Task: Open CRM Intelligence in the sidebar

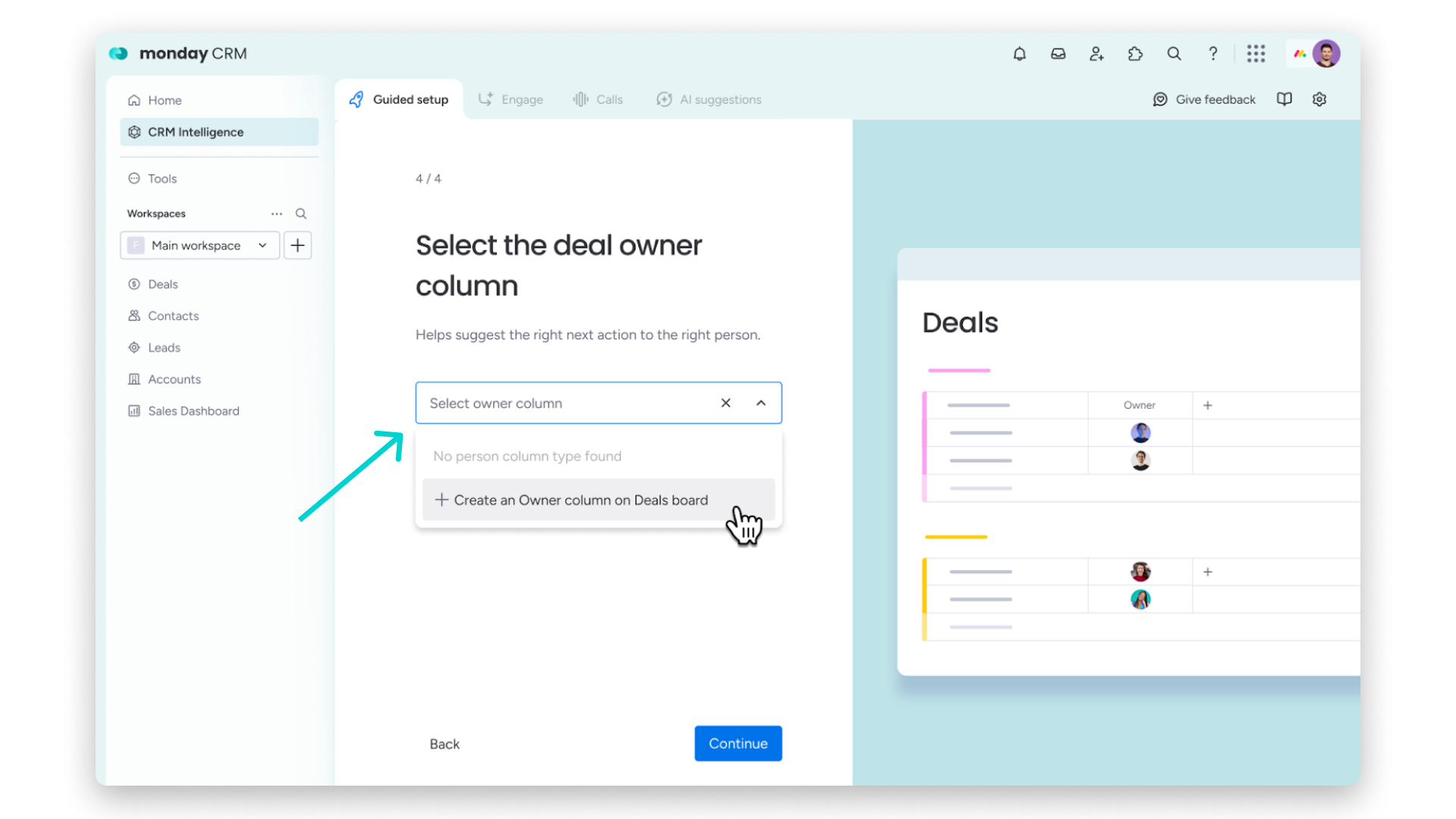Action: coord(219,132)
